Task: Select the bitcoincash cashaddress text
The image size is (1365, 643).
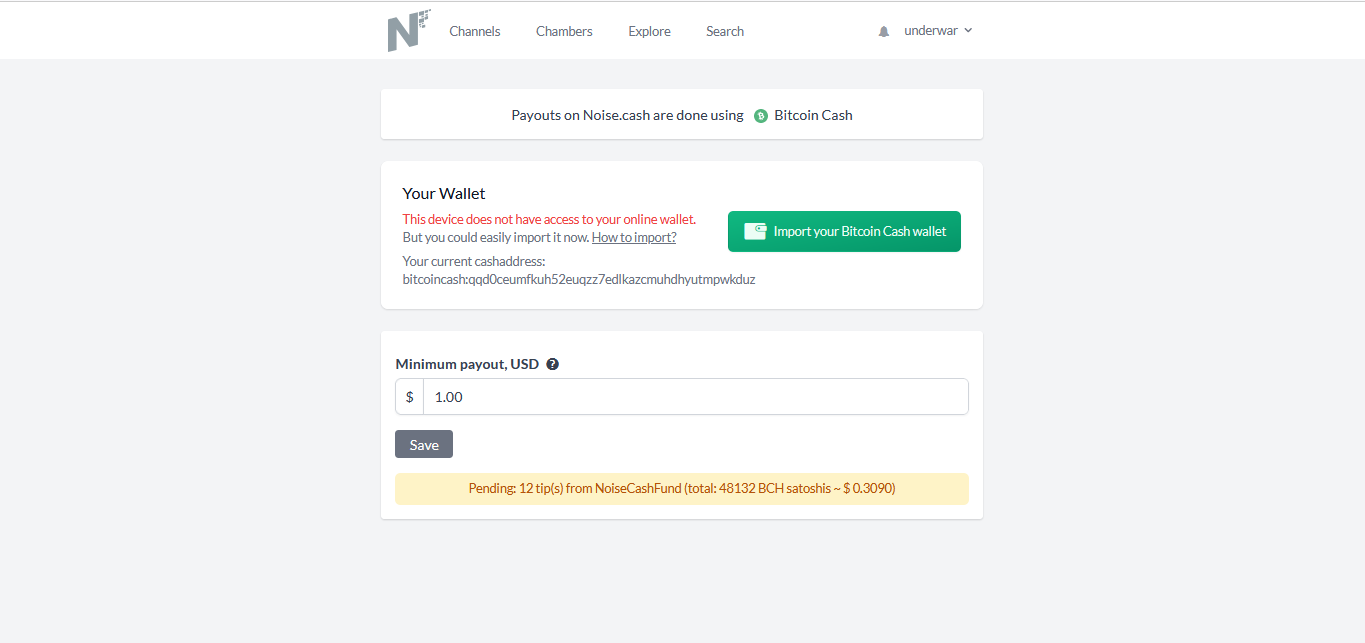Action: tap(579, 280)
